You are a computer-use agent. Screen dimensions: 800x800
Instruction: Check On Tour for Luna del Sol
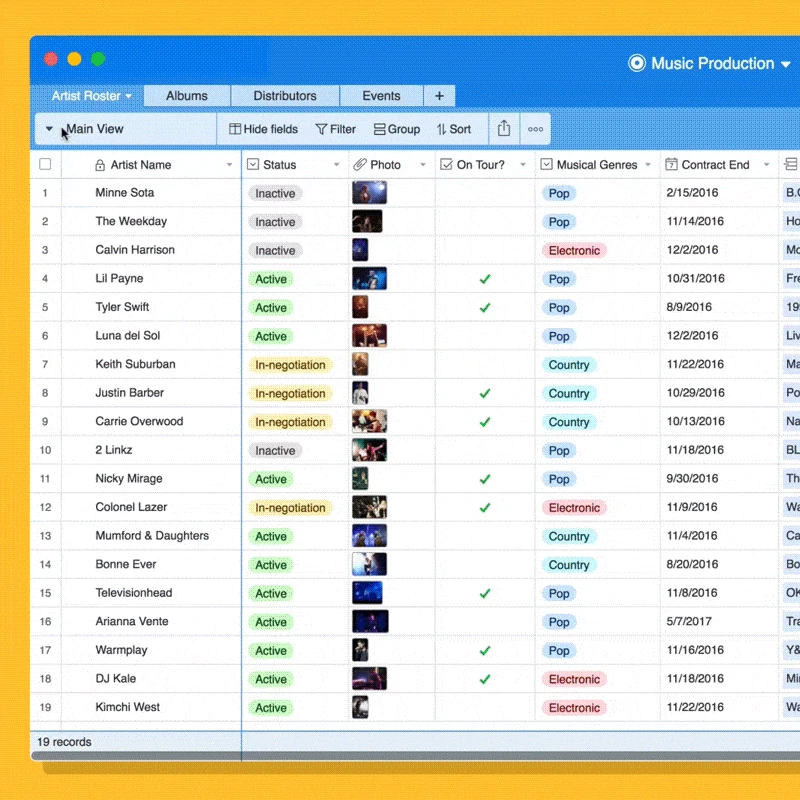(485, 336)
